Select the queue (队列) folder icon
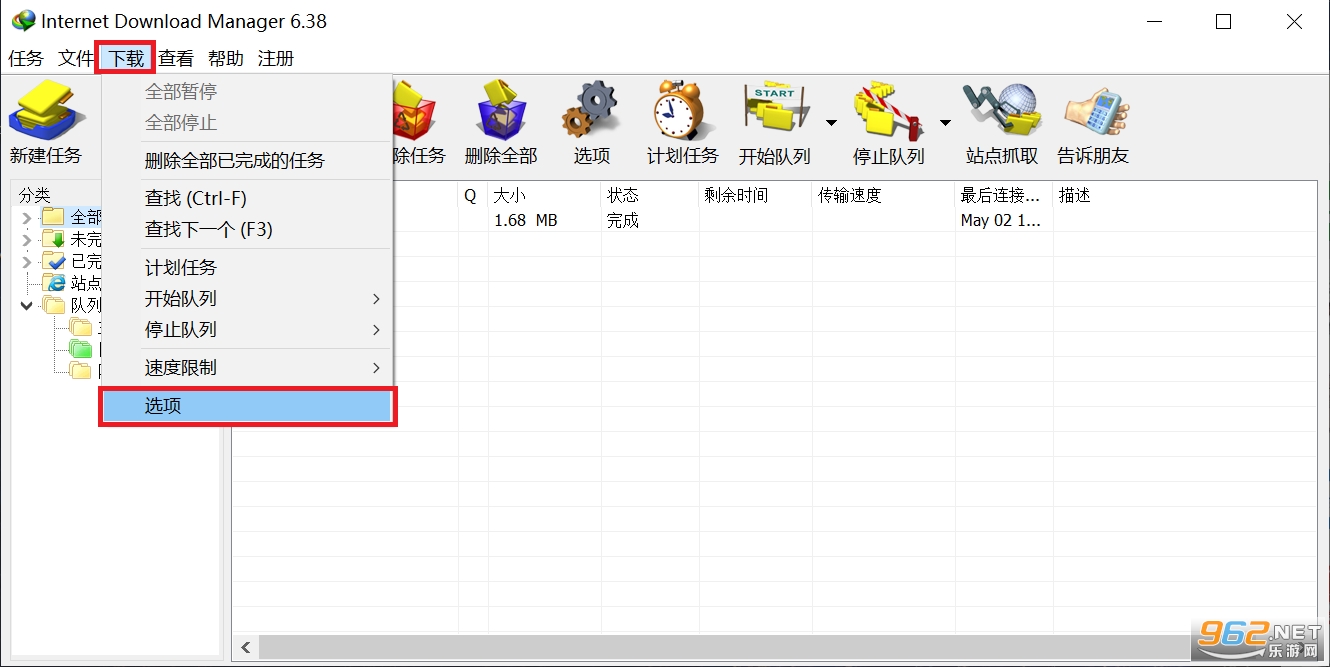This screenshot has width=1330, height=667. (x=53, y=306)
